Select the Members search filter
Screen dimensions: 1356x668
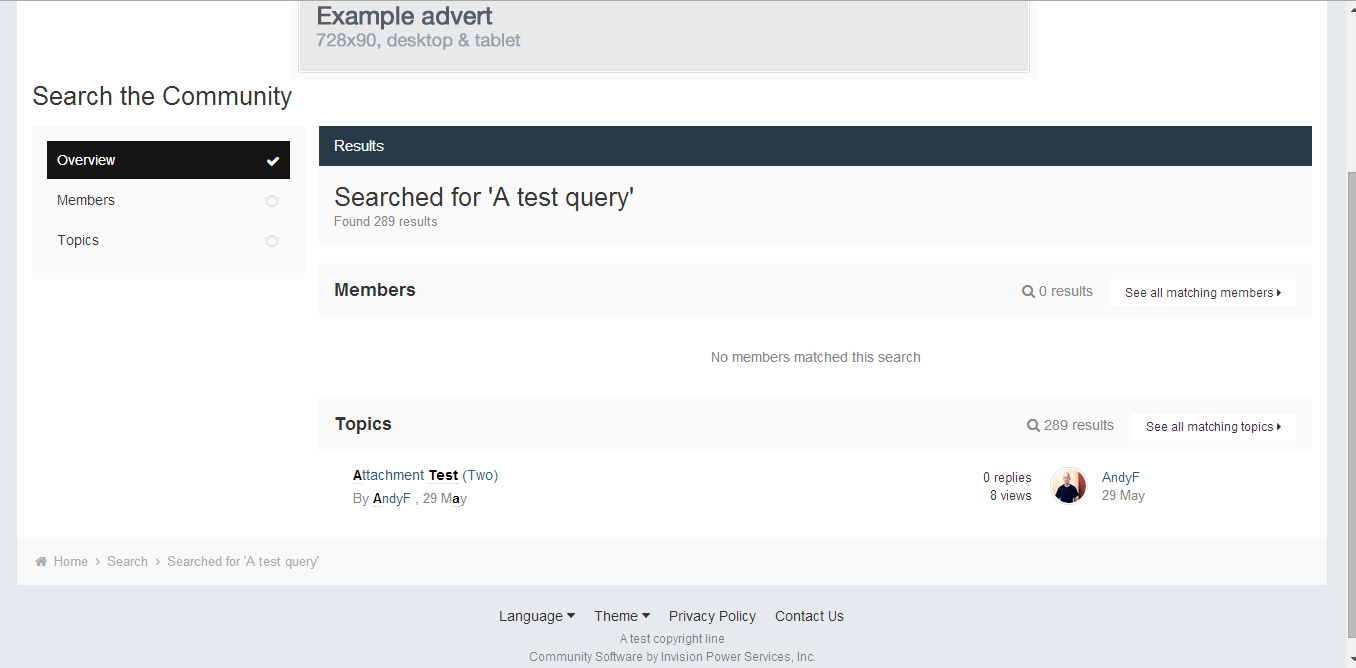(x=168, y=200)
